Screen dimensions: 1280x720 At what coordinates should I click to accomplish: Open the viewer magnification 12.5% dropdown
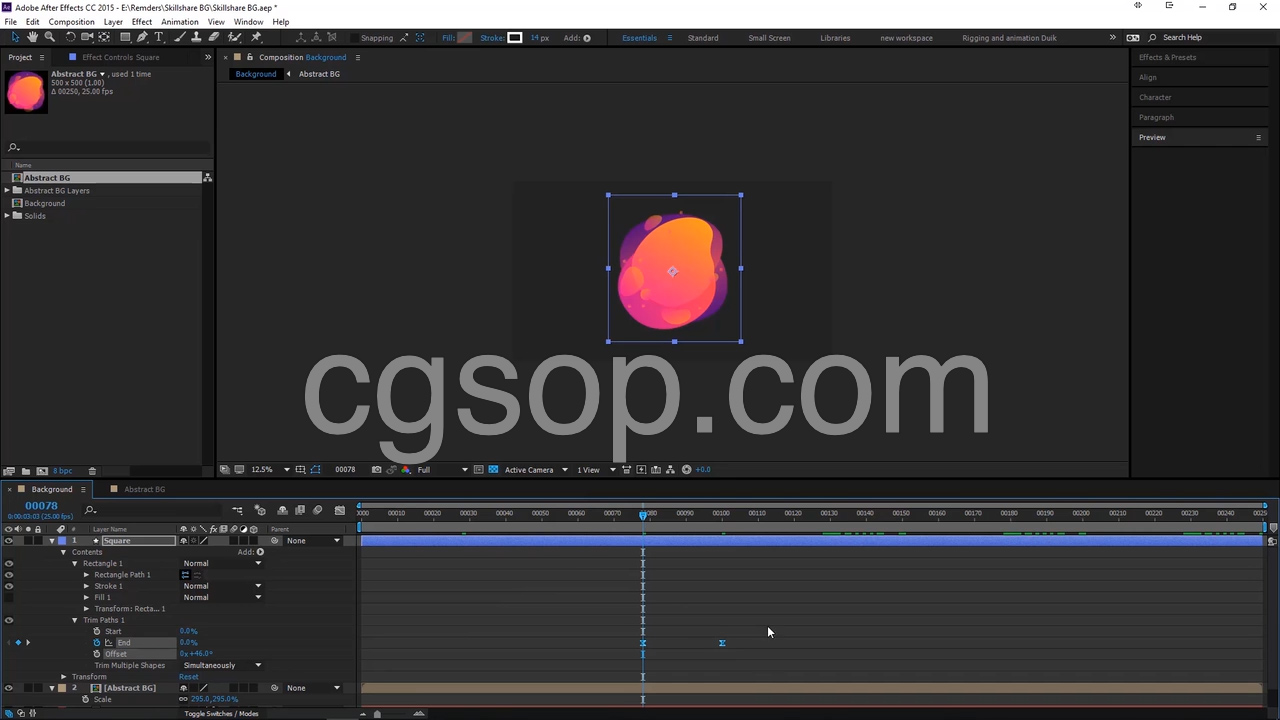click(270, 469)
